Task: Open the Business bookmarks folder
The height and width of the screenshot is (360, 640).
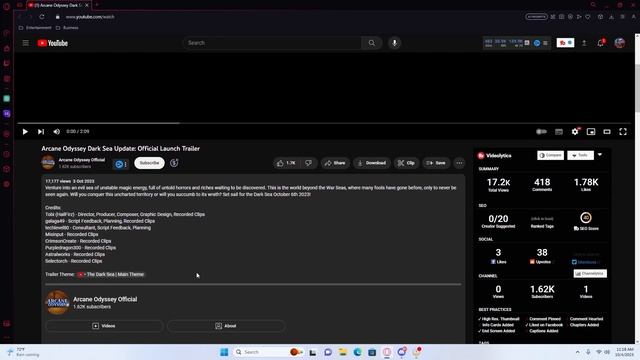Action: 67,28
